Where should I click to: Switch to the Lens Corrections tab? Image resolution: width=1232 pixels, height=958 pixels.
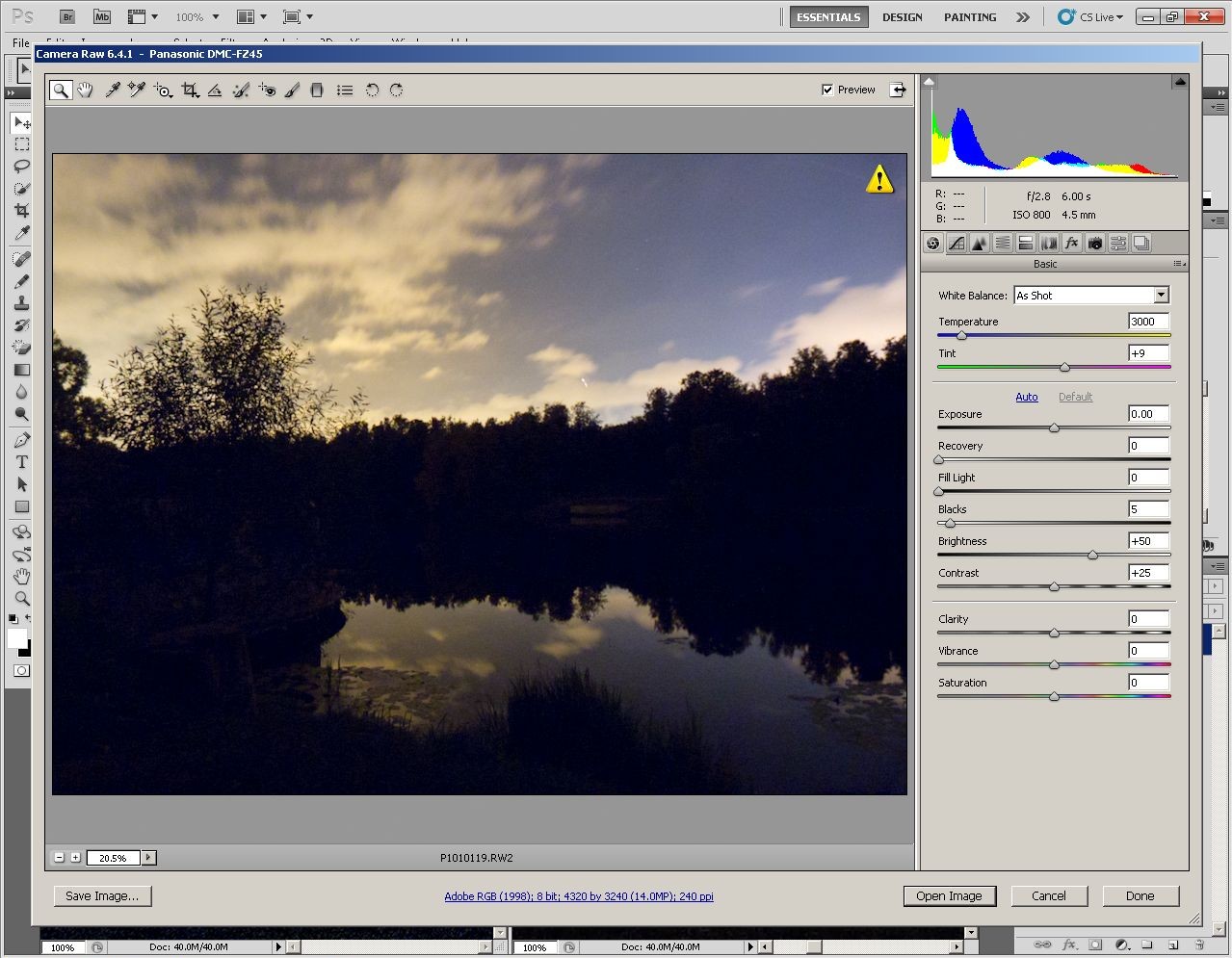point(1048,244)
